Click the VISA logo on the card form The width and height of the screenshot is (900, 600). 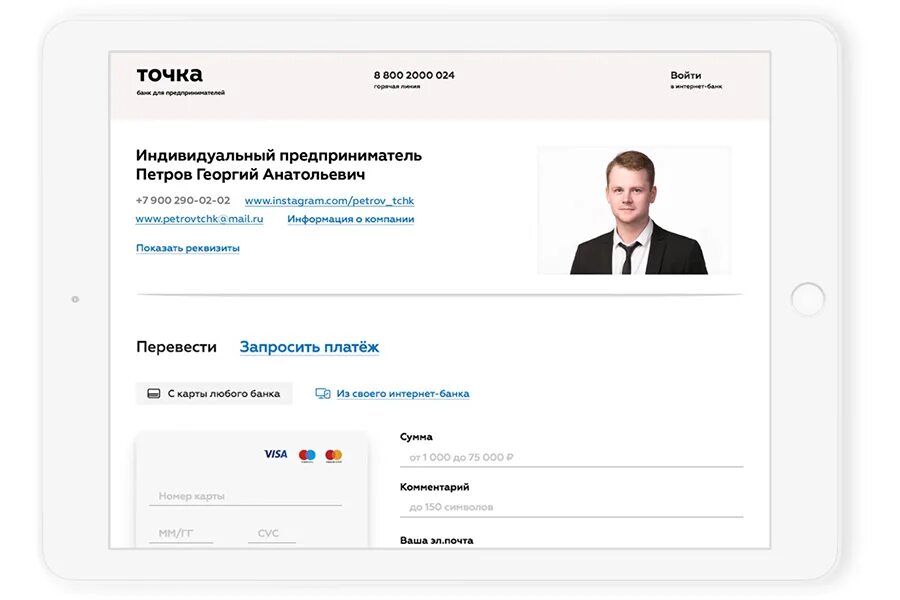(276, 454)
